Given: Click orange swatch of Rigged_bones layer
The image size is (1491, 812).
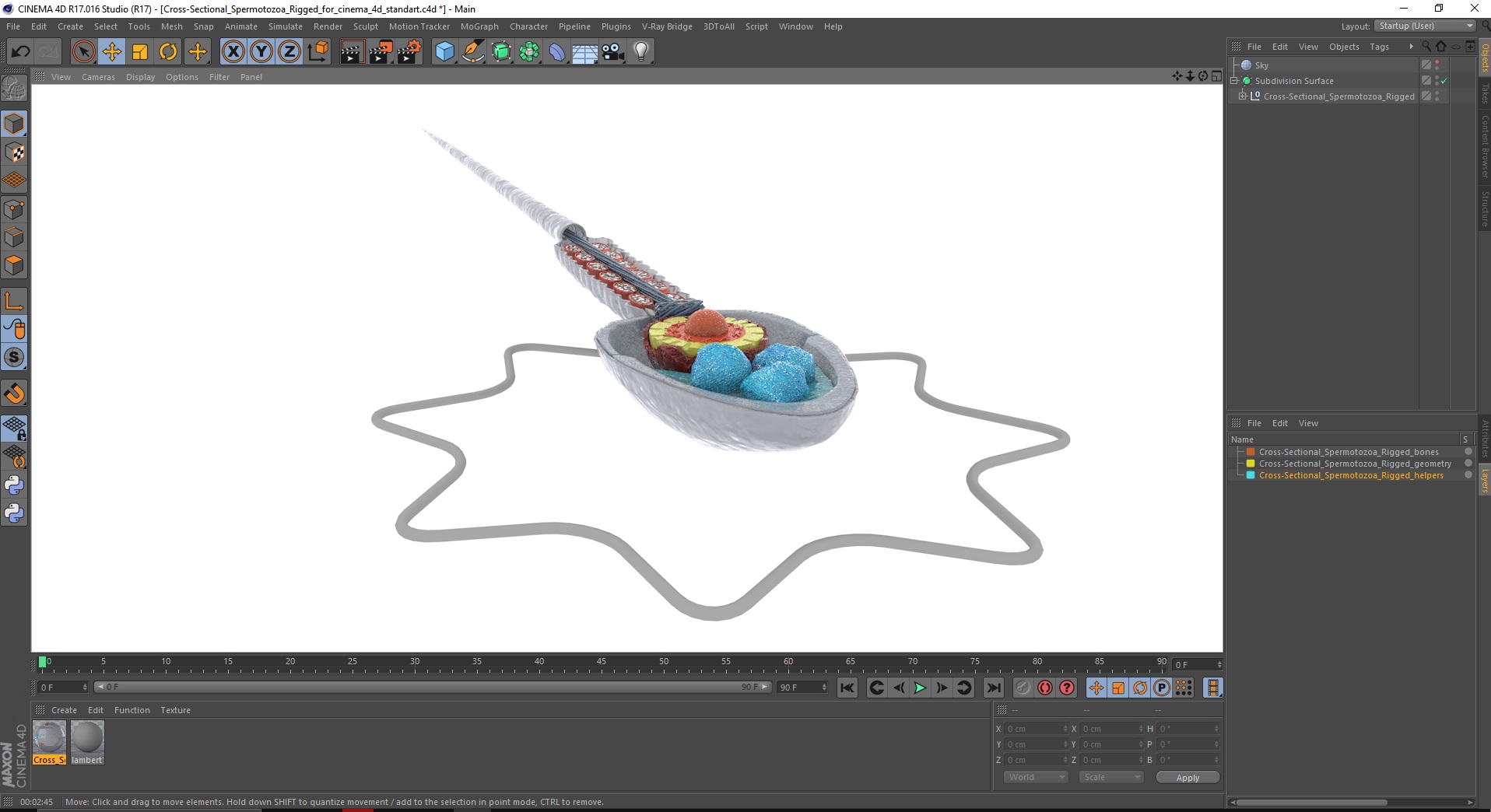Looking at the screenshot, I should point(1251,452).
